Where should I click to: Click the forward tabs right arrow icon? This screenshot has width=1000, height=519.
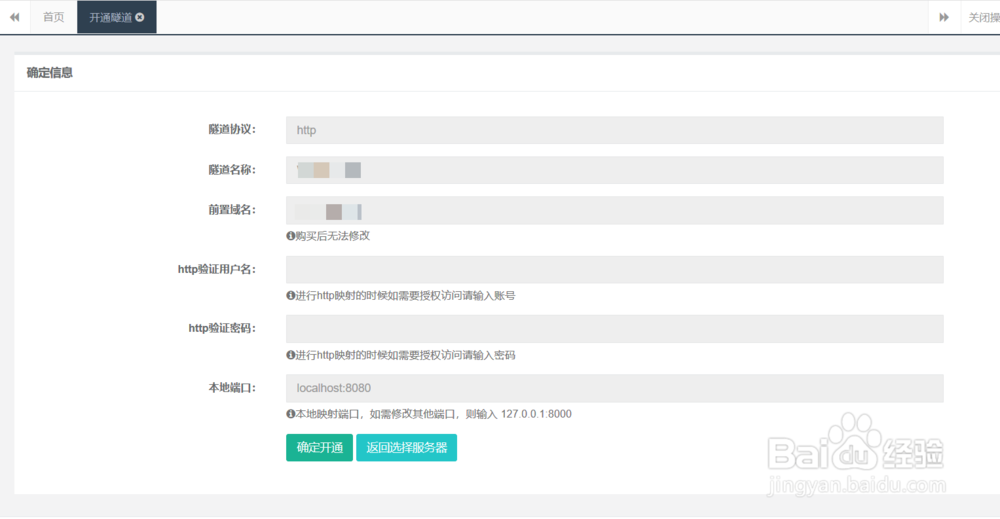944,17
